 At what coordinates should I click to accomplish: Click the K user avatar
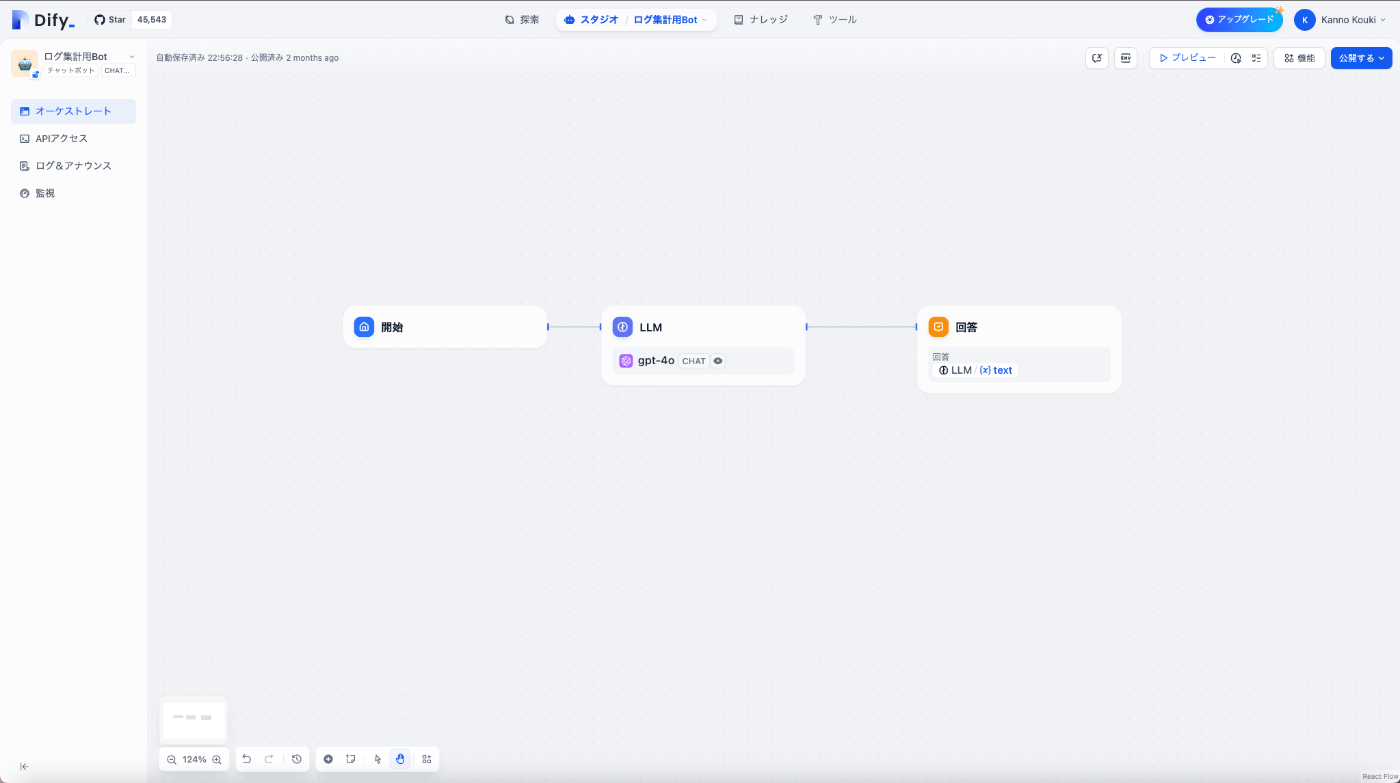coord(1304,20)
